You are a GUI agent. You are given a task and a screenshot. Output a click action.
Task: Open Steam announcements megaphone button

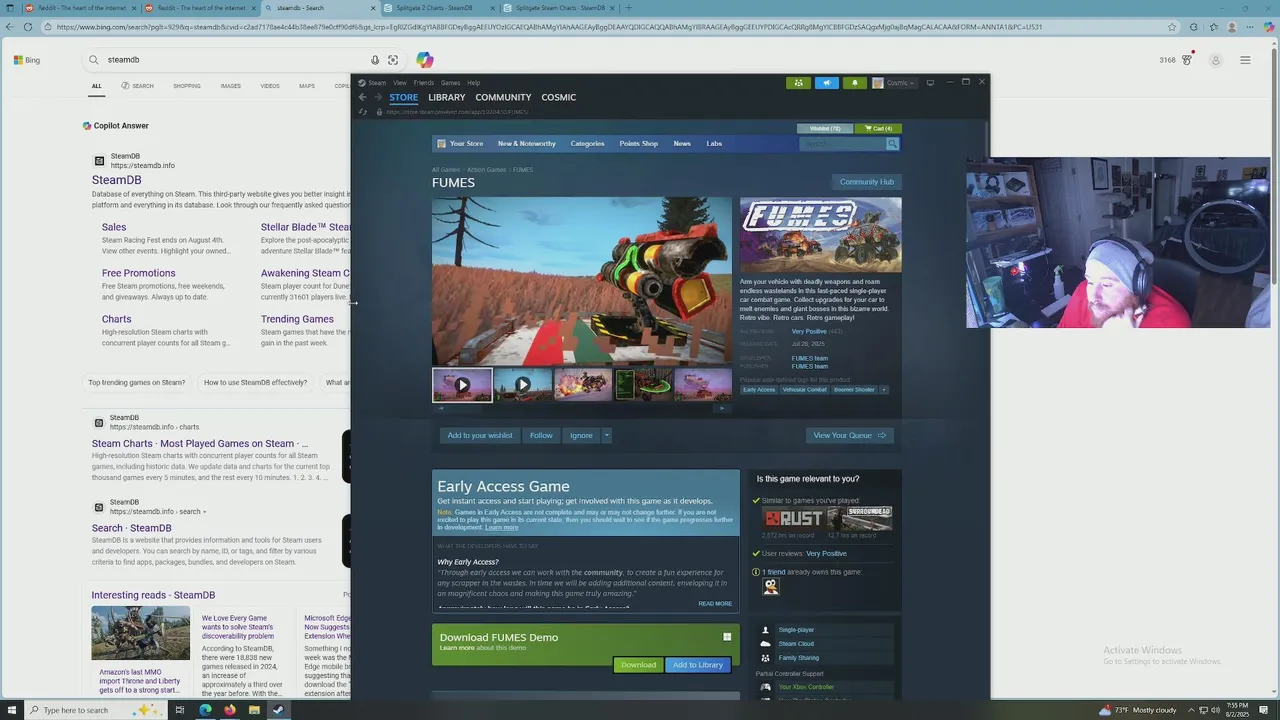pos(826,83)
